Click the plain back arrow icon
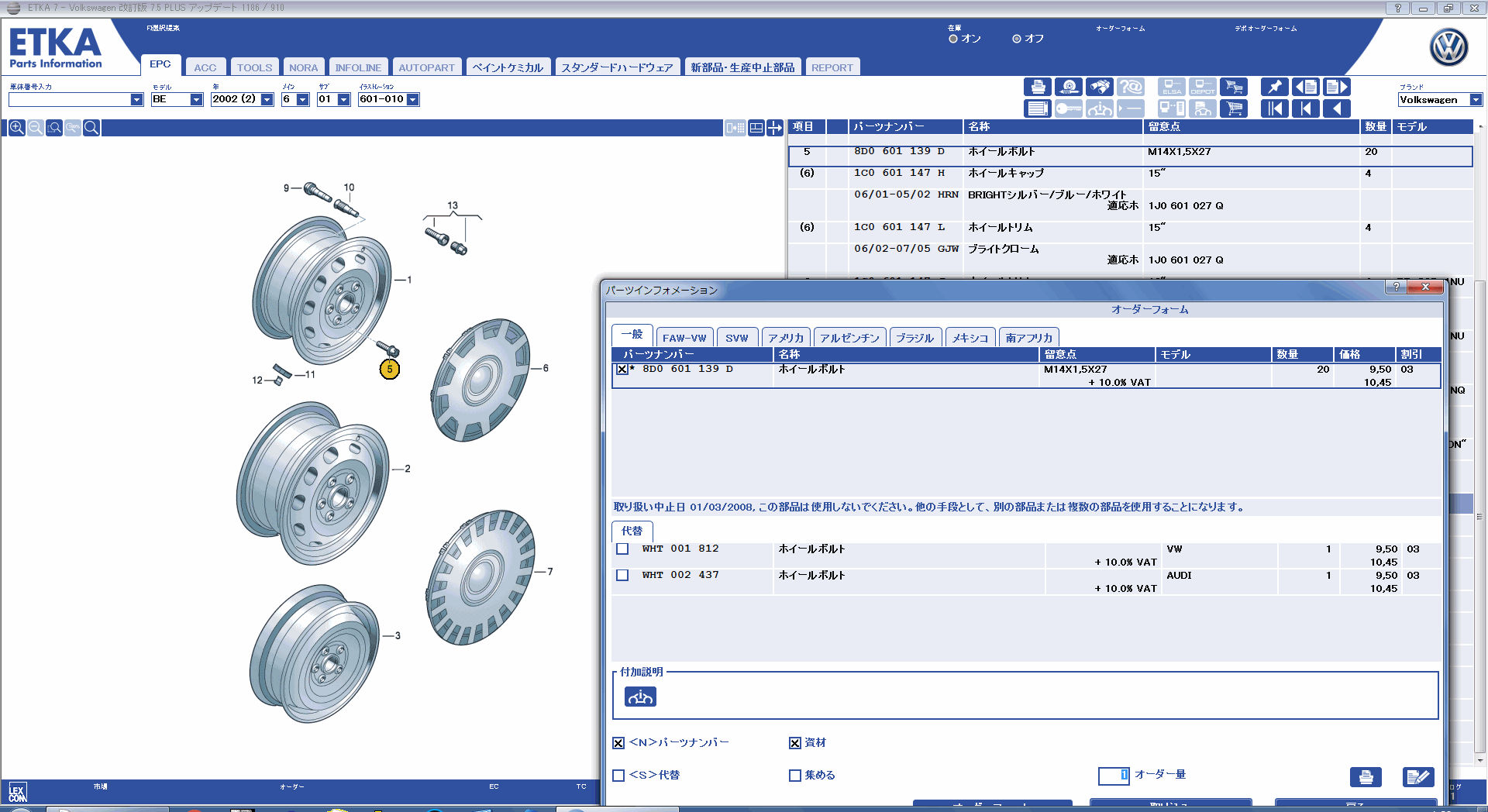The image size is (1488, 812). click(x=1337, y=108)
